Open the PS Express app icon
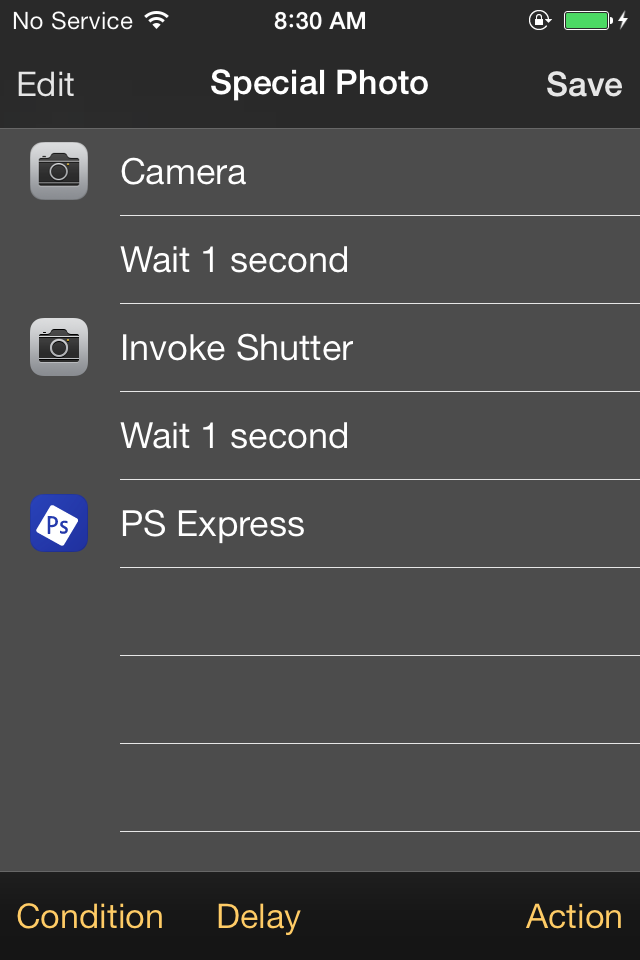 58,523
